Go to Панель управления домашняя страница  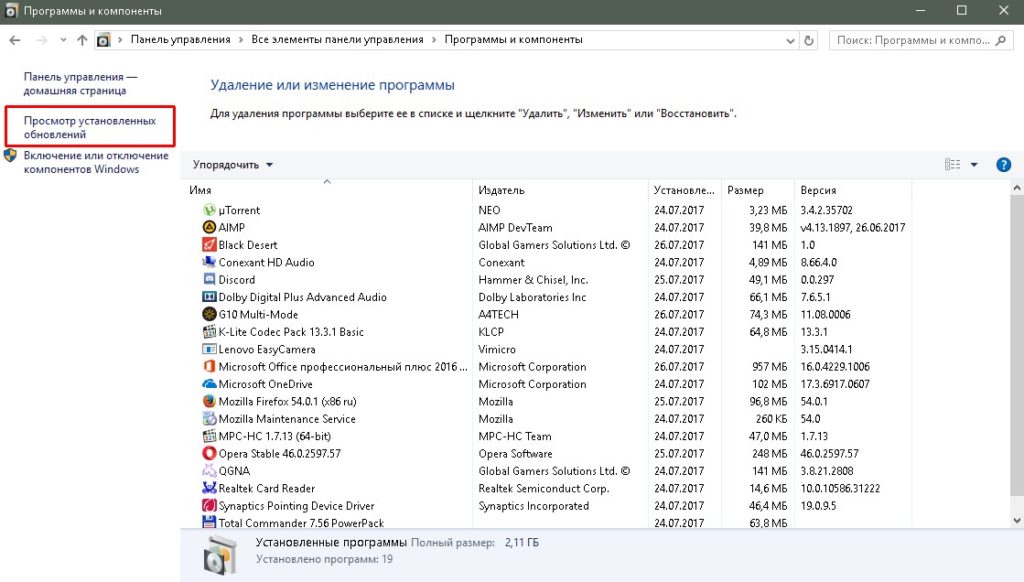(80, 83)
